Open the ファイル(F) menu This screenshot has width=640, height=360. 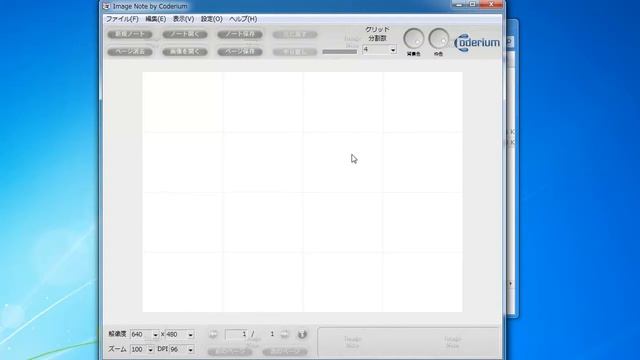(122, 19)
